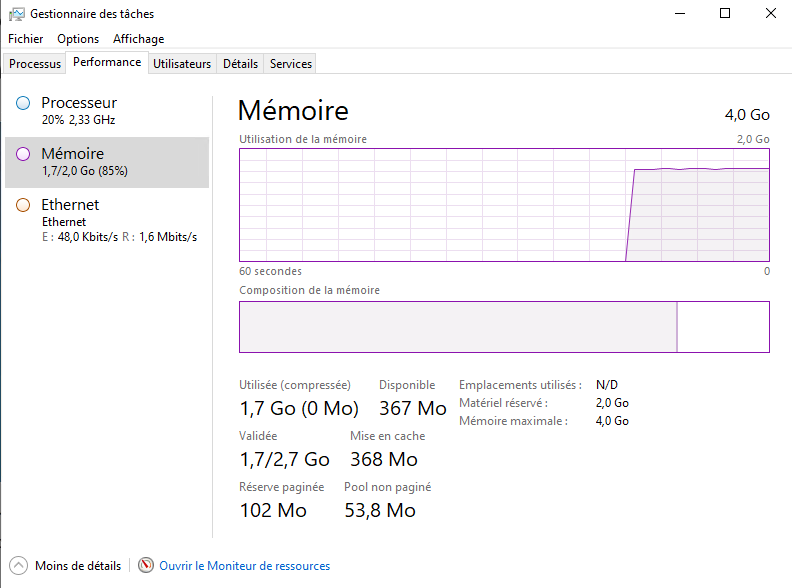Screen dimensions: 792x588
Task: Open the Affichage menu
Action: pyautogui.click(x=138, y=39)
